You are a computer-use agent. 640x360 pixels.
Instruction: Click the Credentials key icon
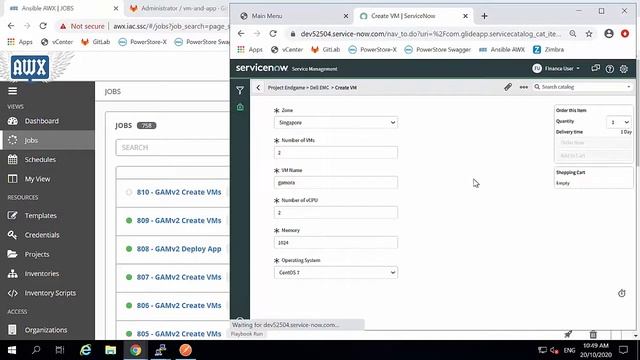point(12,235)
